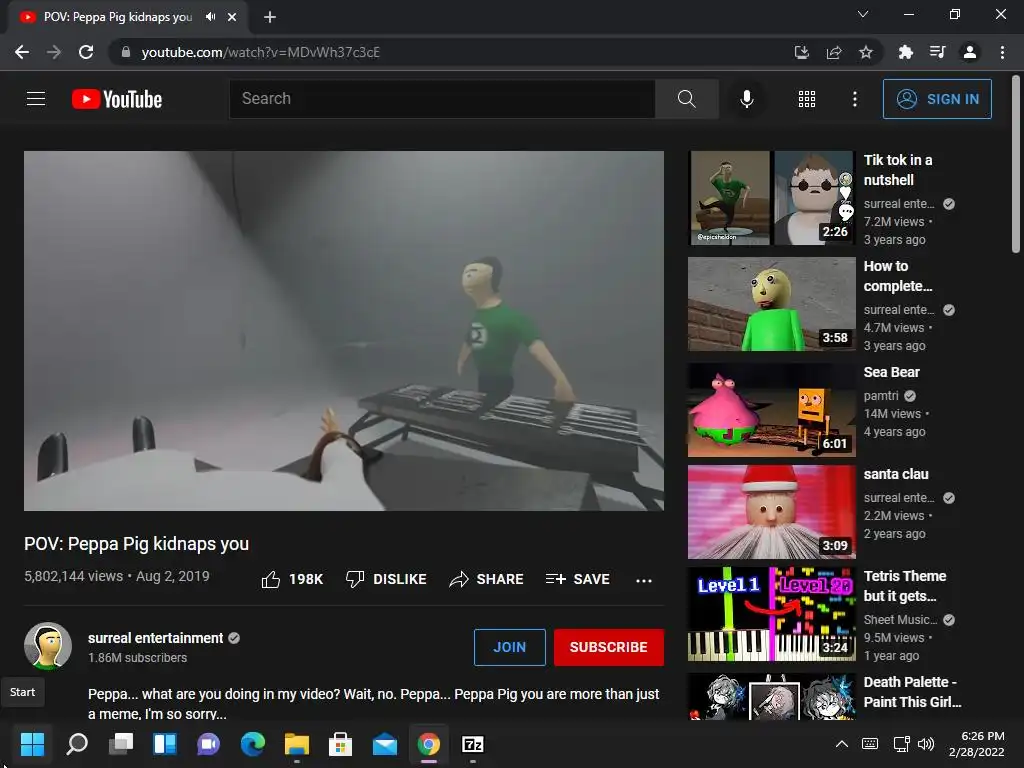Screen dimensions: 1024x768
Task: Subscribe to surreal entertainment
Action: pyautogui.click(x=609, y=647)
